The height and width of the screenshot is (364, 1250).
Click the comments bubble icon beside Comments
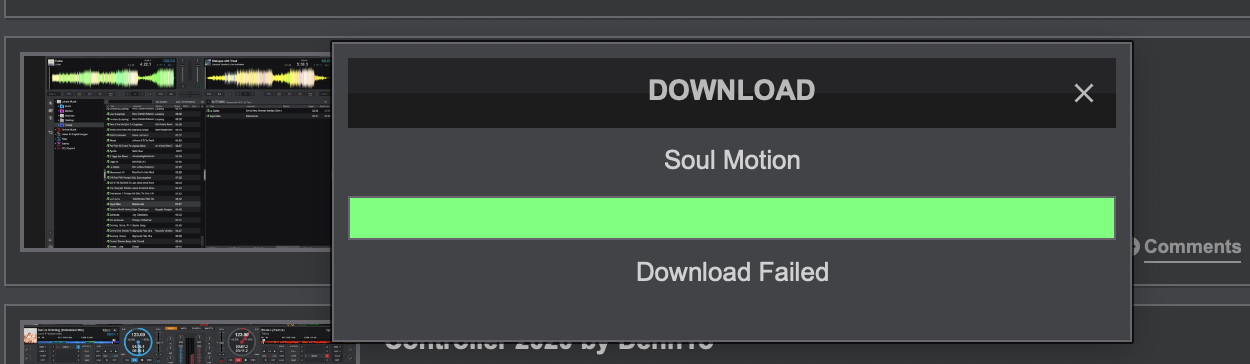[1134, 246]
